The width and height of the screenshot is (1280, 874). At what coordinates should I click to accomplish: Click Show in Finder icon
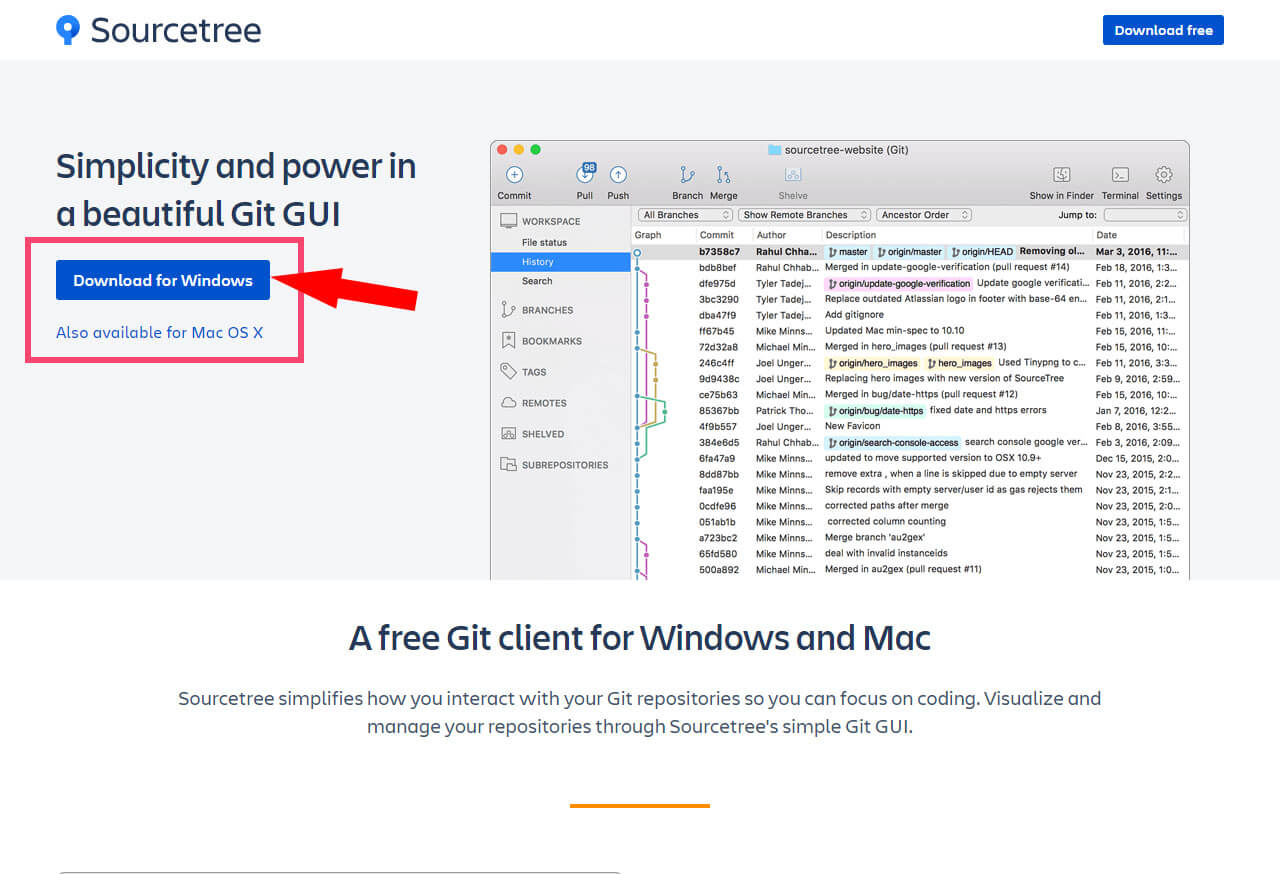1062,175
